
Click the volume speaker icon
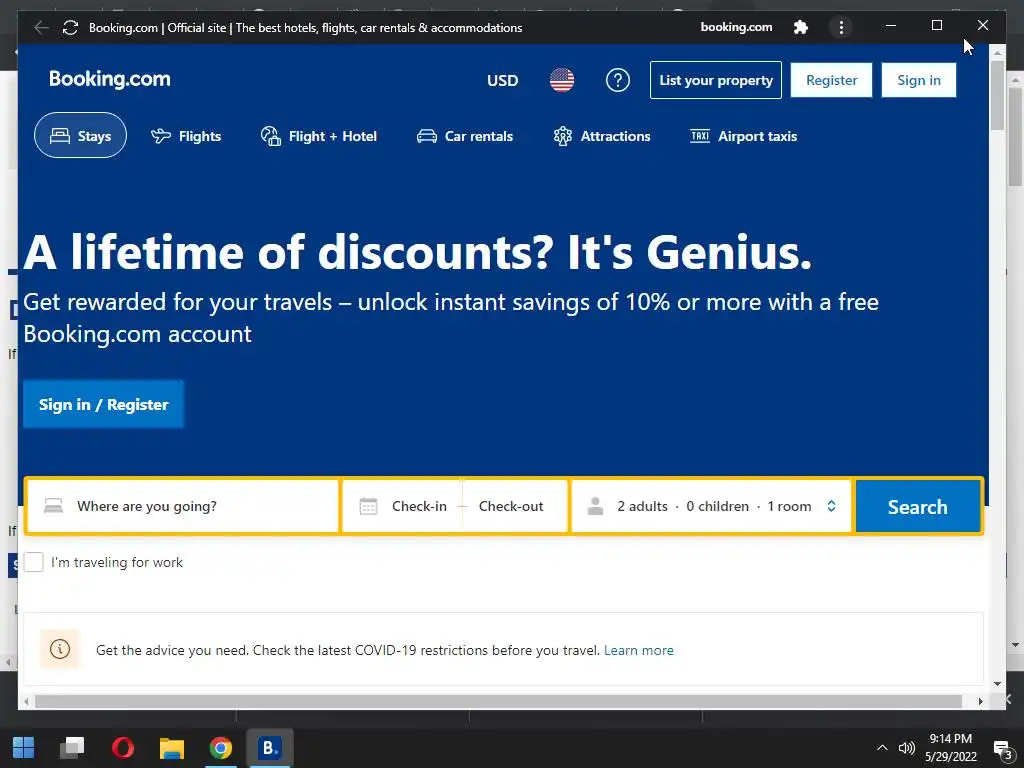click(x=907, y=748)
